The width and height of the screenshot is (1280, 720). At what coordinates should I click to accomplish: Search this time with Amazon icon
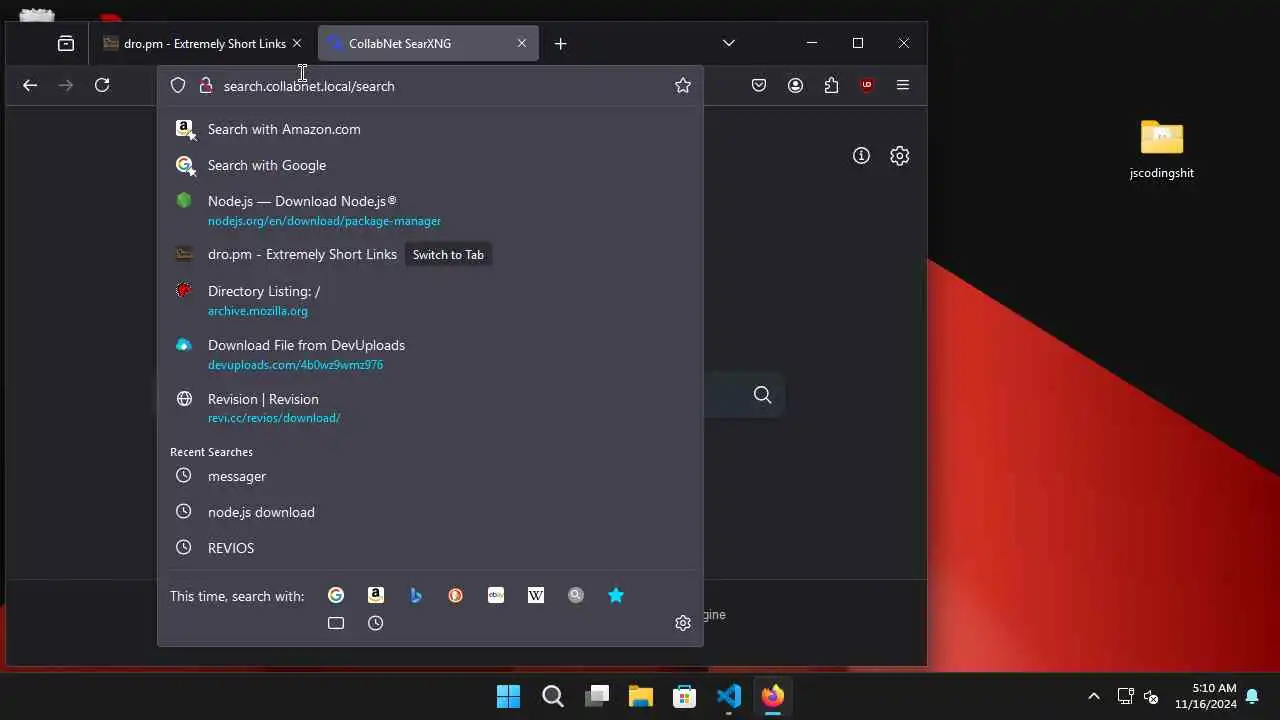(x=376, y=595)
